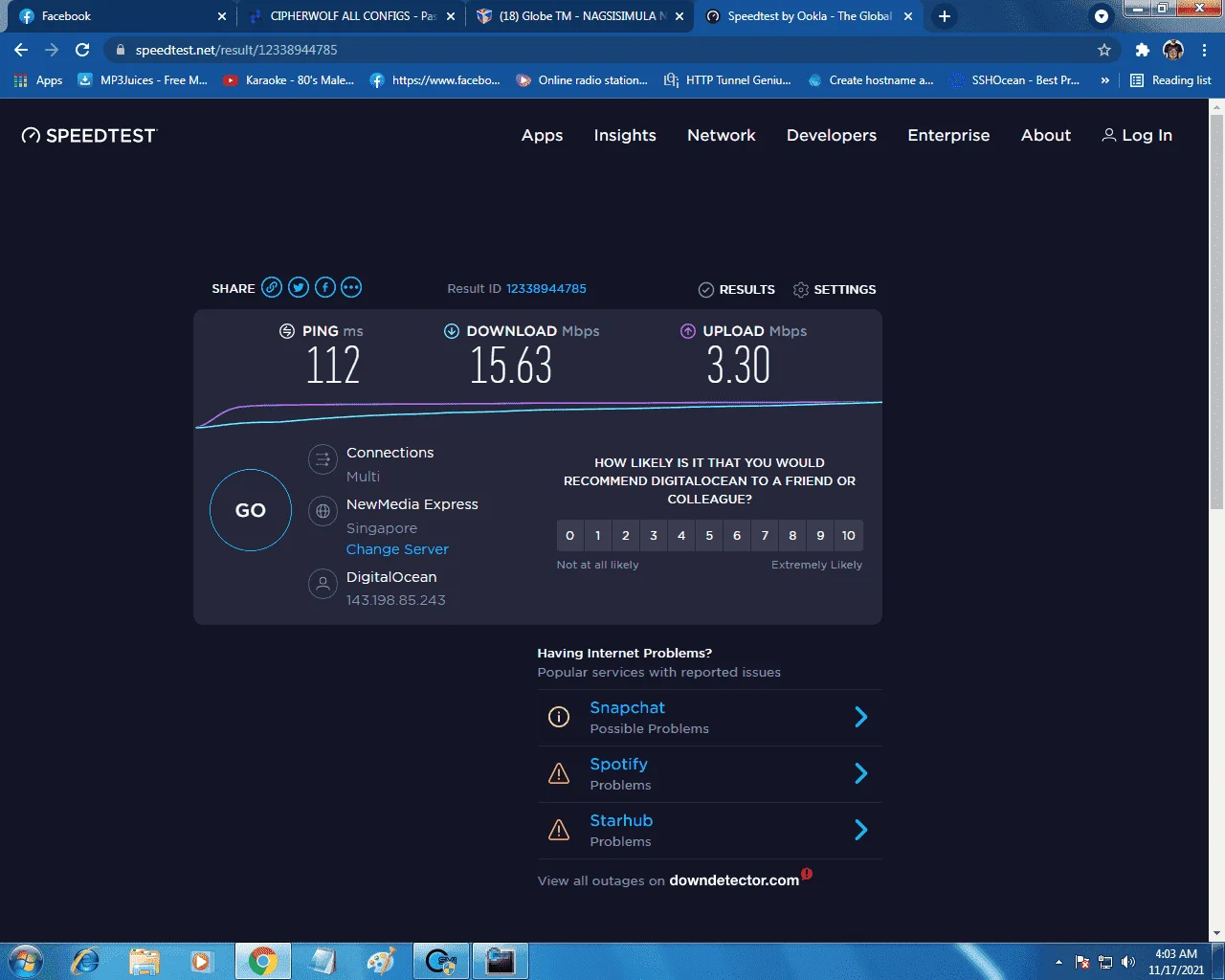Open the MP3Juices bookmark
Viewport: 1225px width, 980px height.
tap(142, 80)
